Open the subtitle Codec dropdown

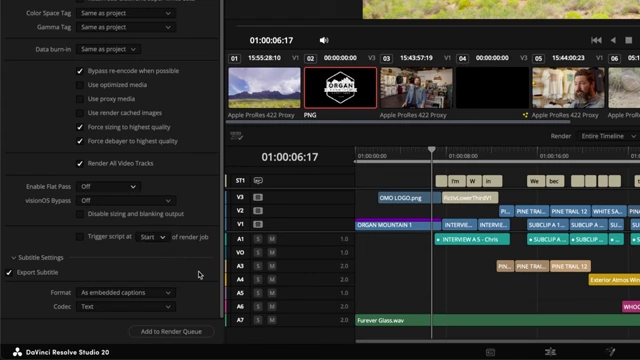click(x=126, y=307)
